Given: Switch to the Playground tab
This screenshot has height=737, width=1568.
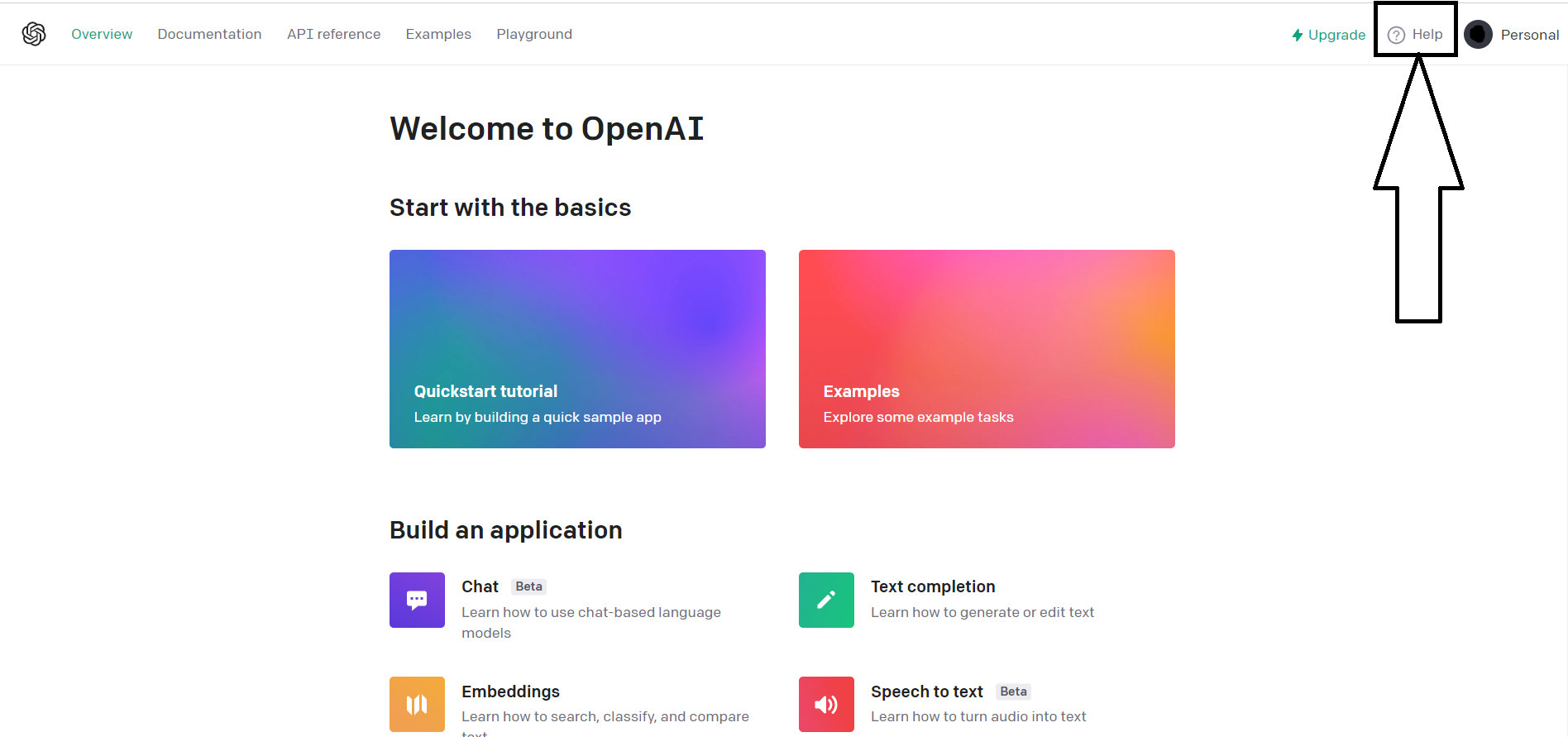Looking at the screenshot, I should click(534, 34).
